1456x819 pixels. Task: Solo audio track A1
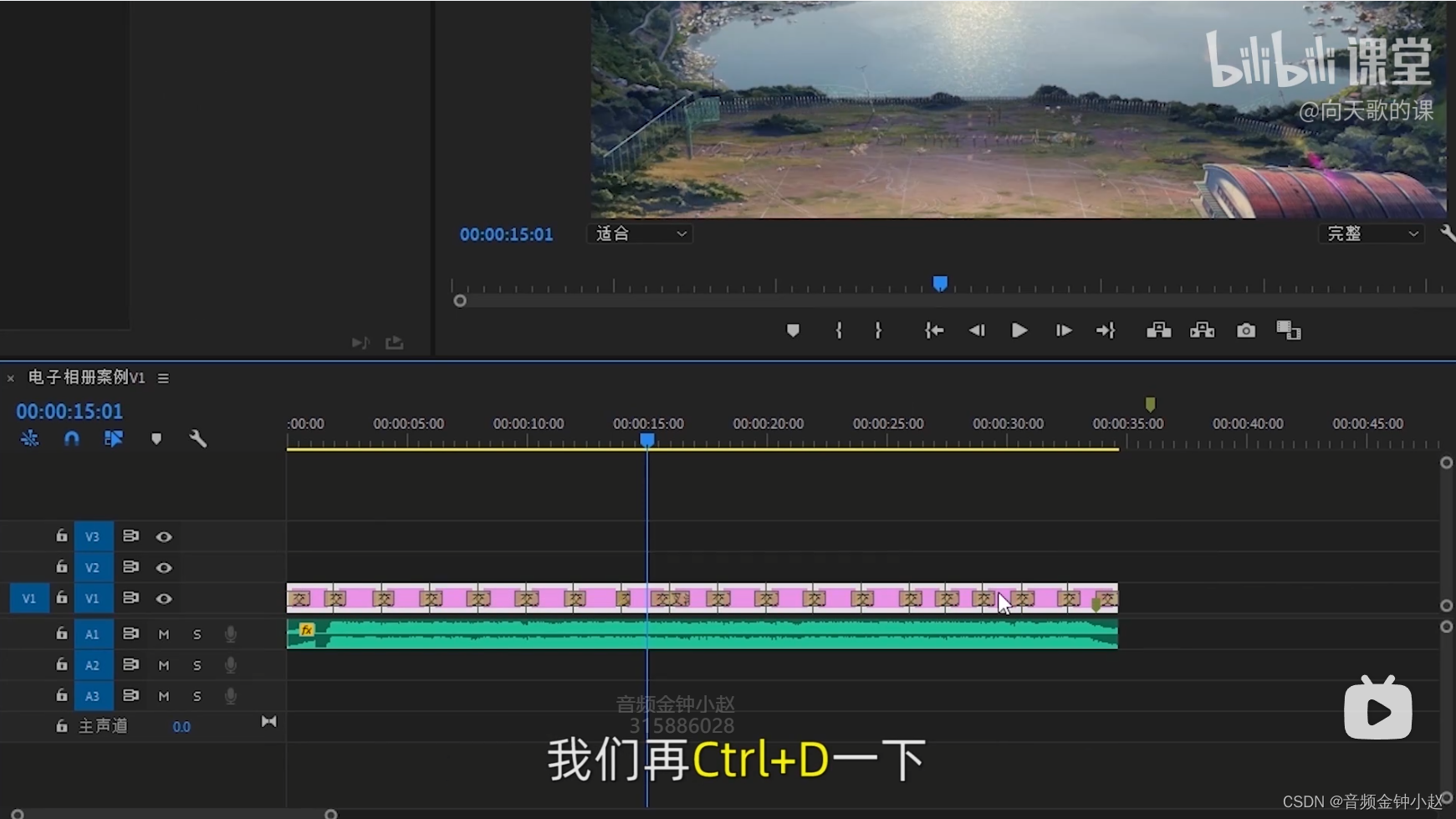pos(197,634)
